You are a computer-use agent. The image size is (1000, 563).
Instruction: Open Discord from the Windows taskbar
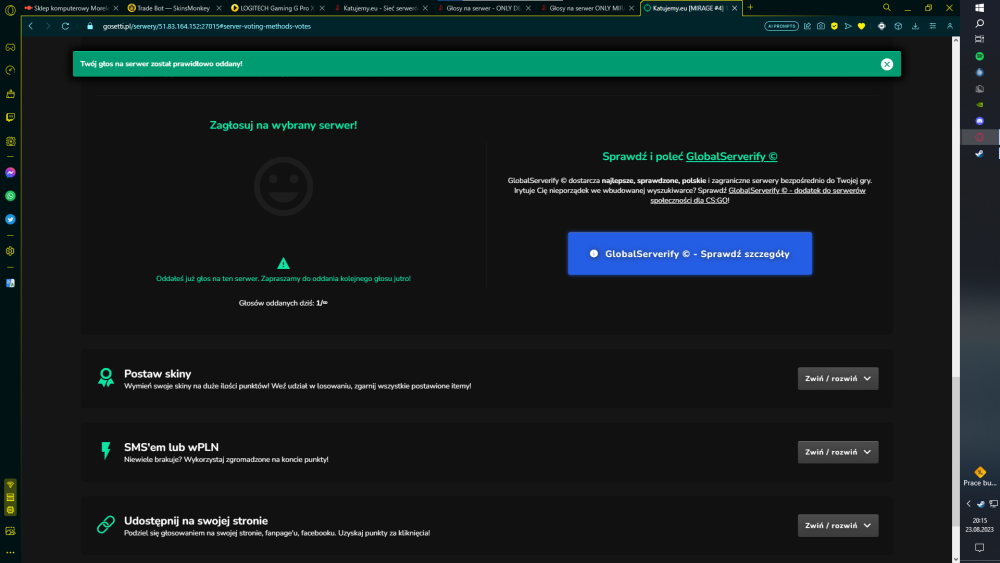pos(980,121)
